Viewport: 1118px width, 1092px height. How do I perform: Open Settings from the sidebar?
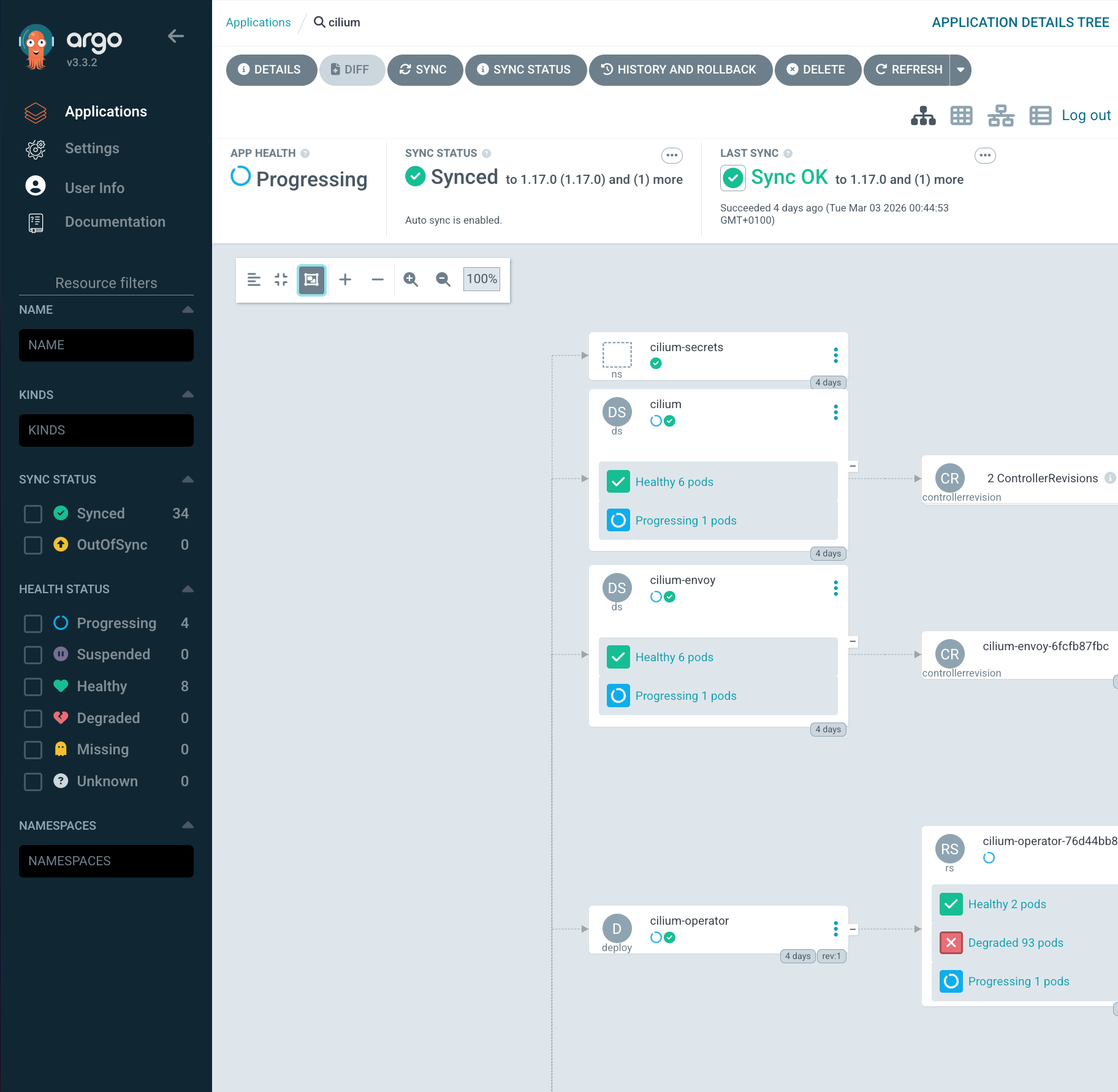click(92, 148)
